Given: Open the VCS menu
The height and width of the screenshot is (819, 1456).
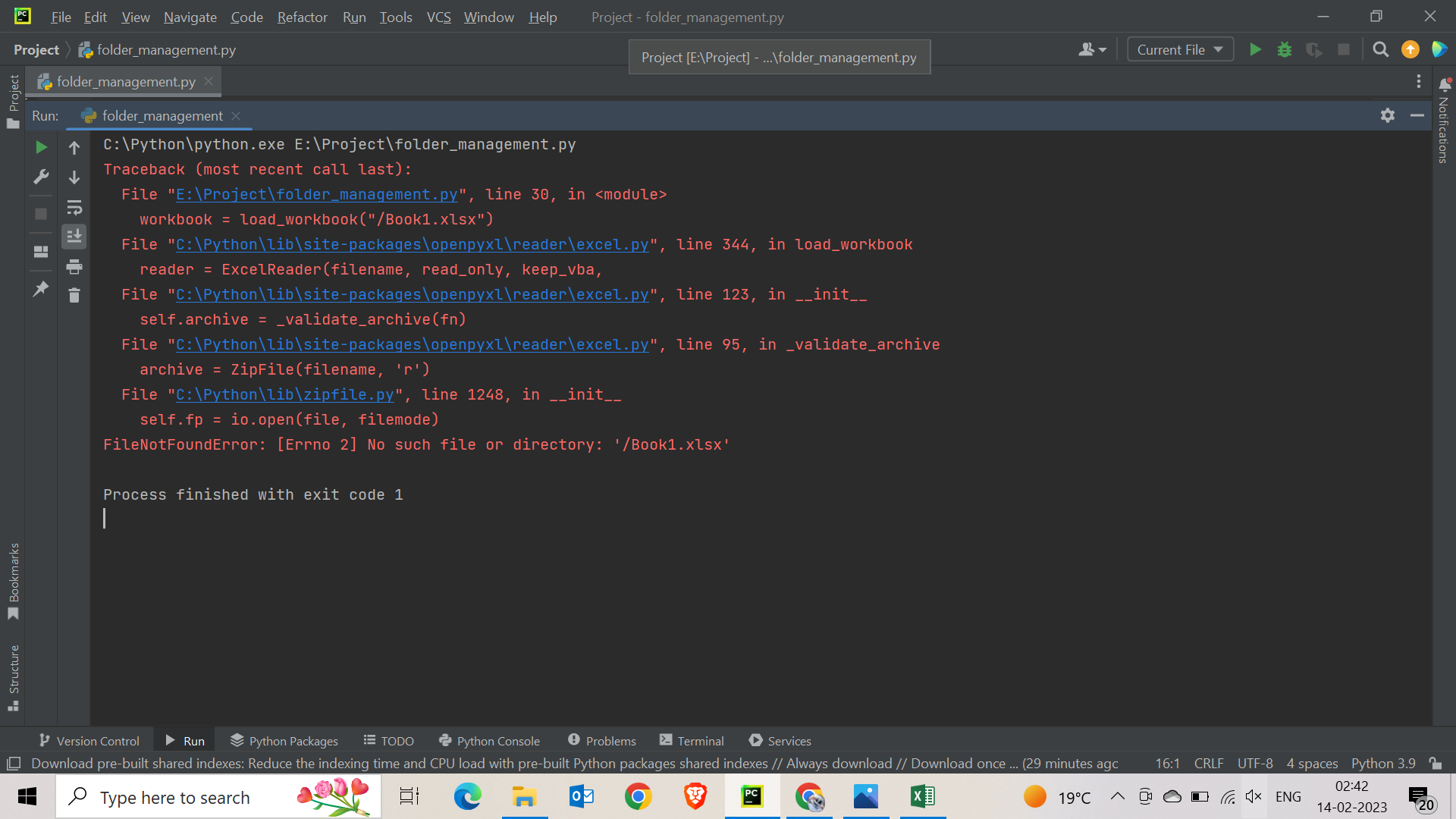Looking at the screenshot, I should [438, 17].
